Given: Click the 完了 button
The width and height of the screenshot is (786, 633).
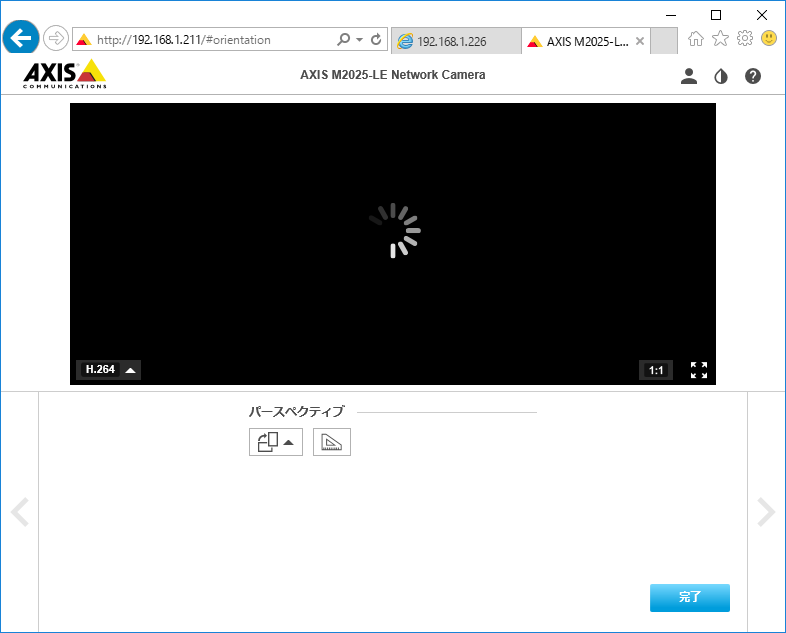Looking at the screenshot, I should click(x=690, y=597).
